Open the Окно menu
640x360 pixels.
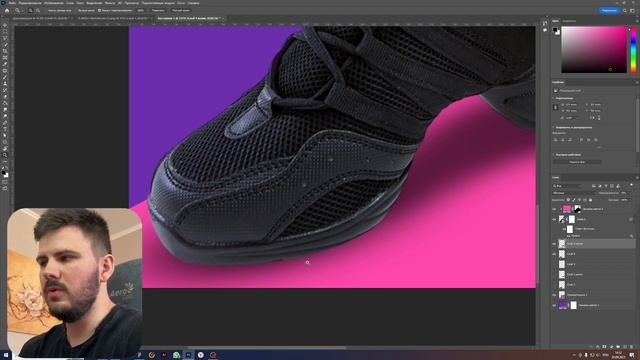[181, 3]
